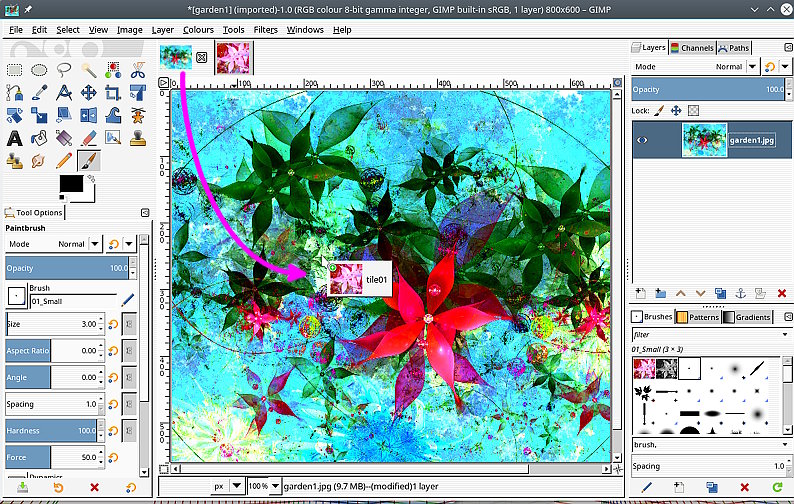794x504 pixels.
Task: Open the brush editor pencil icon
Action: (646, 487)
